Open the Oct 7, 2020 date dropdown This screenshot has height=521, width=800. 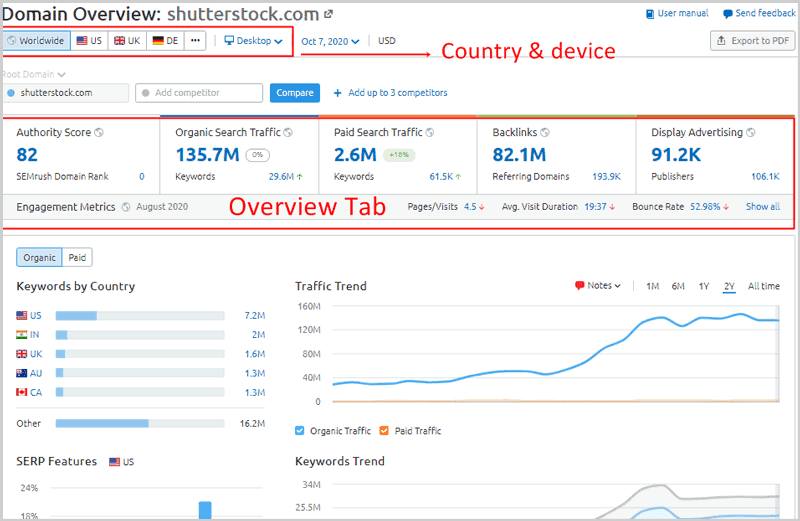330,41
